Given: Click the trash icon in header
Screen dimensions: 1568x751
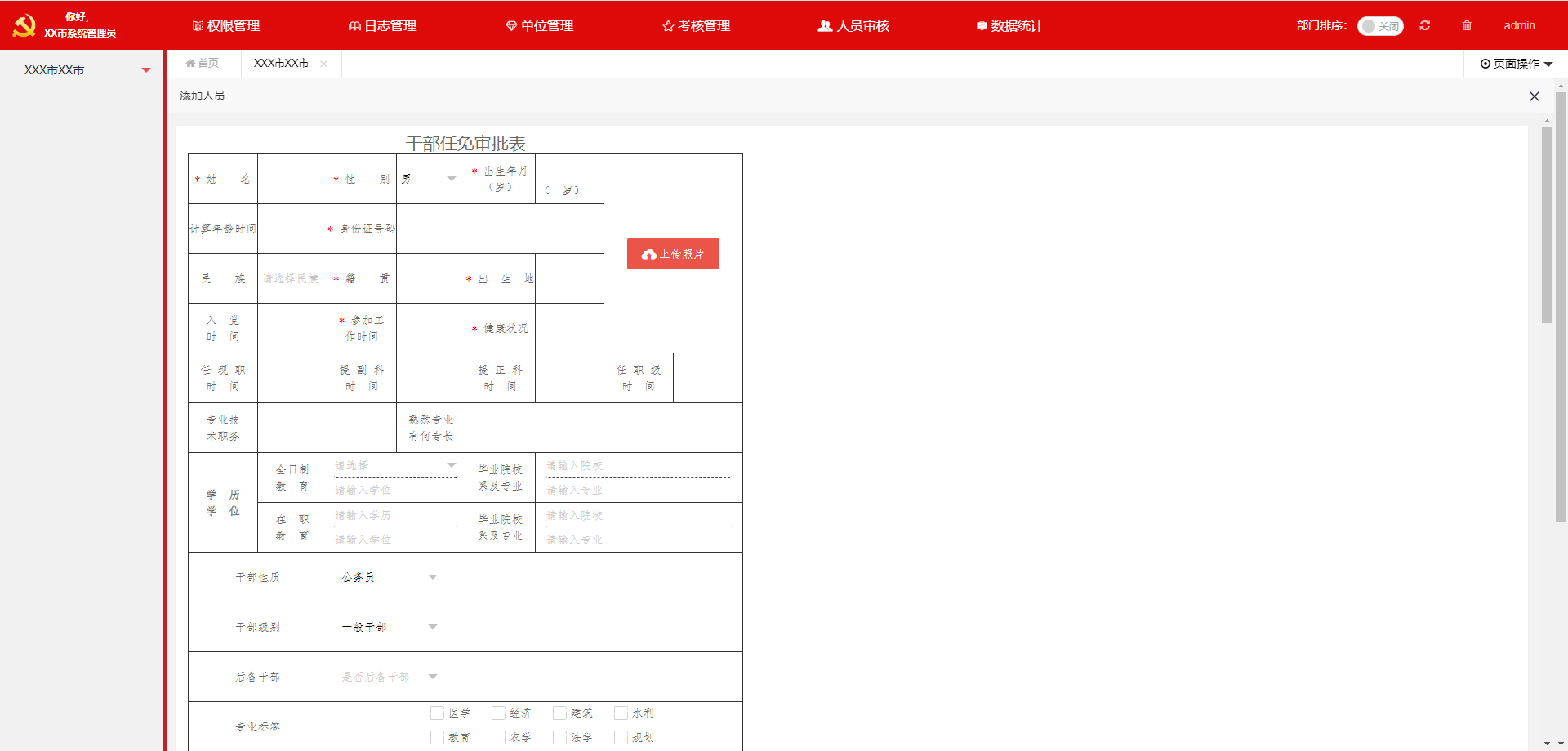Looking at the screenshot, I should [1467, 25].
